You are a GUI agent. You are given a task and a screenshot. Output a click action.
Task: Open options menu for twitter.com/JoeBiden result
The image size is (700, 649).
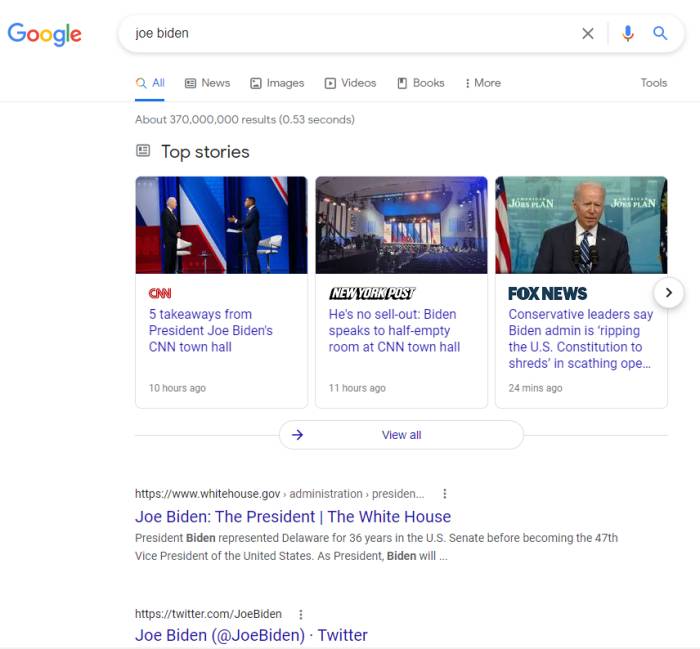click(x=301, y=614)
